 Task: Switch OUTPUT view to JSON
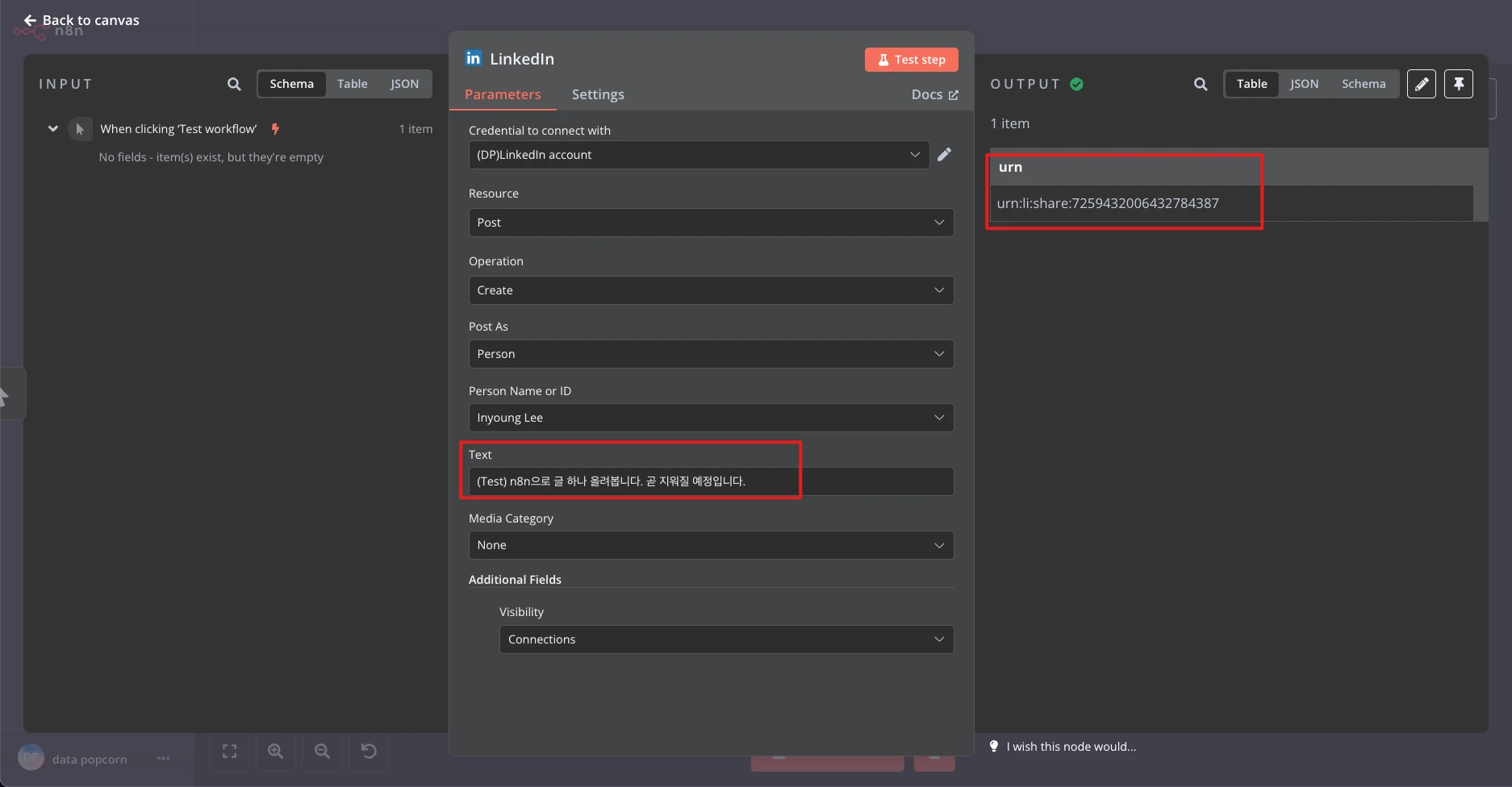click(1304, 84)
